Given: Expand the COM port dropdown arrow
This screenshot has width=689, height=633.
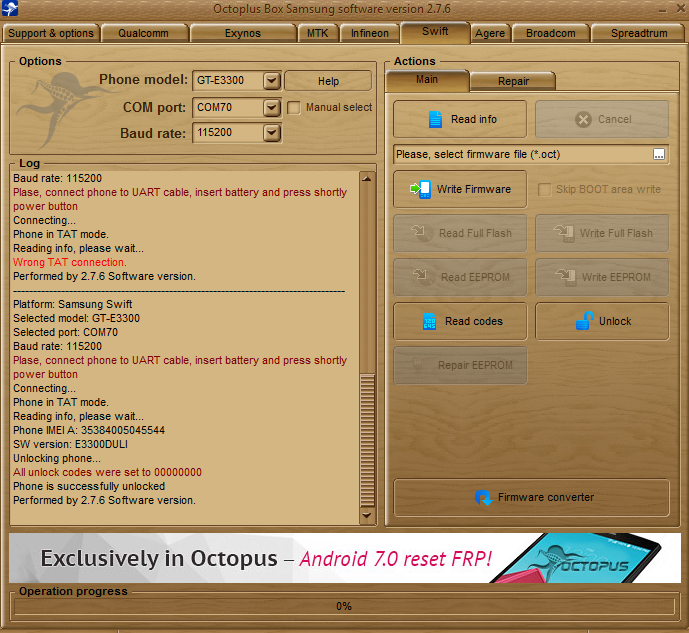Looking at the screenshot, I should [272, 108].
